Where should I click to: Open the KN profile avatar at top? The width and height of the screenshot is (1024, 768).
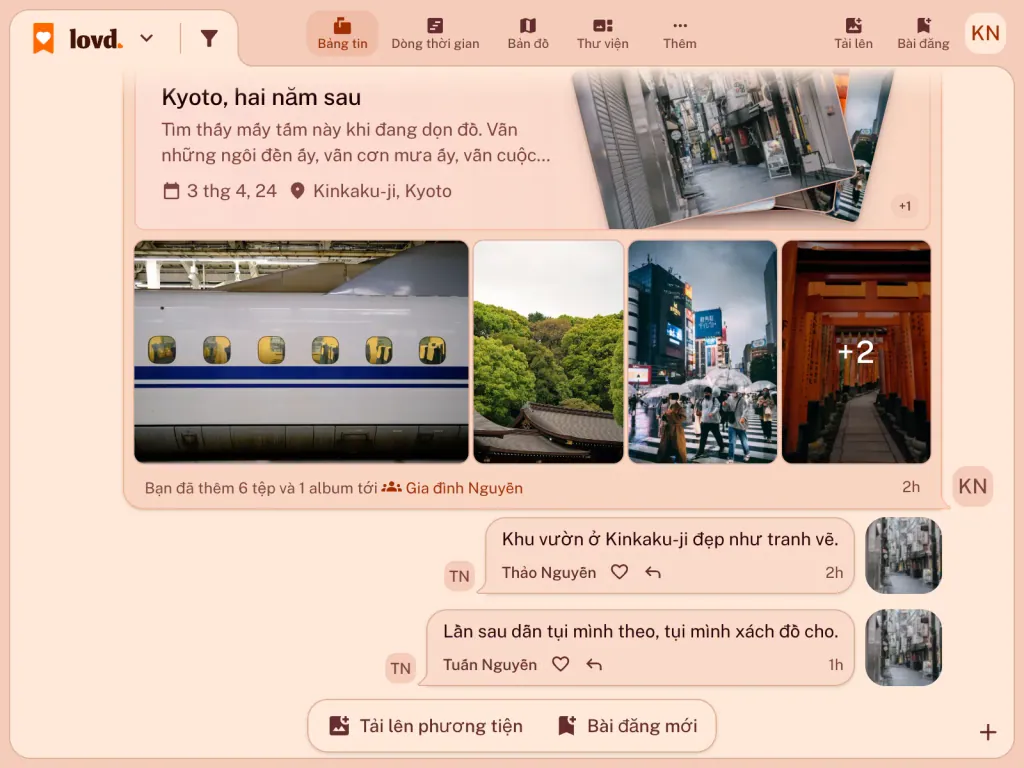coord(985,33)
